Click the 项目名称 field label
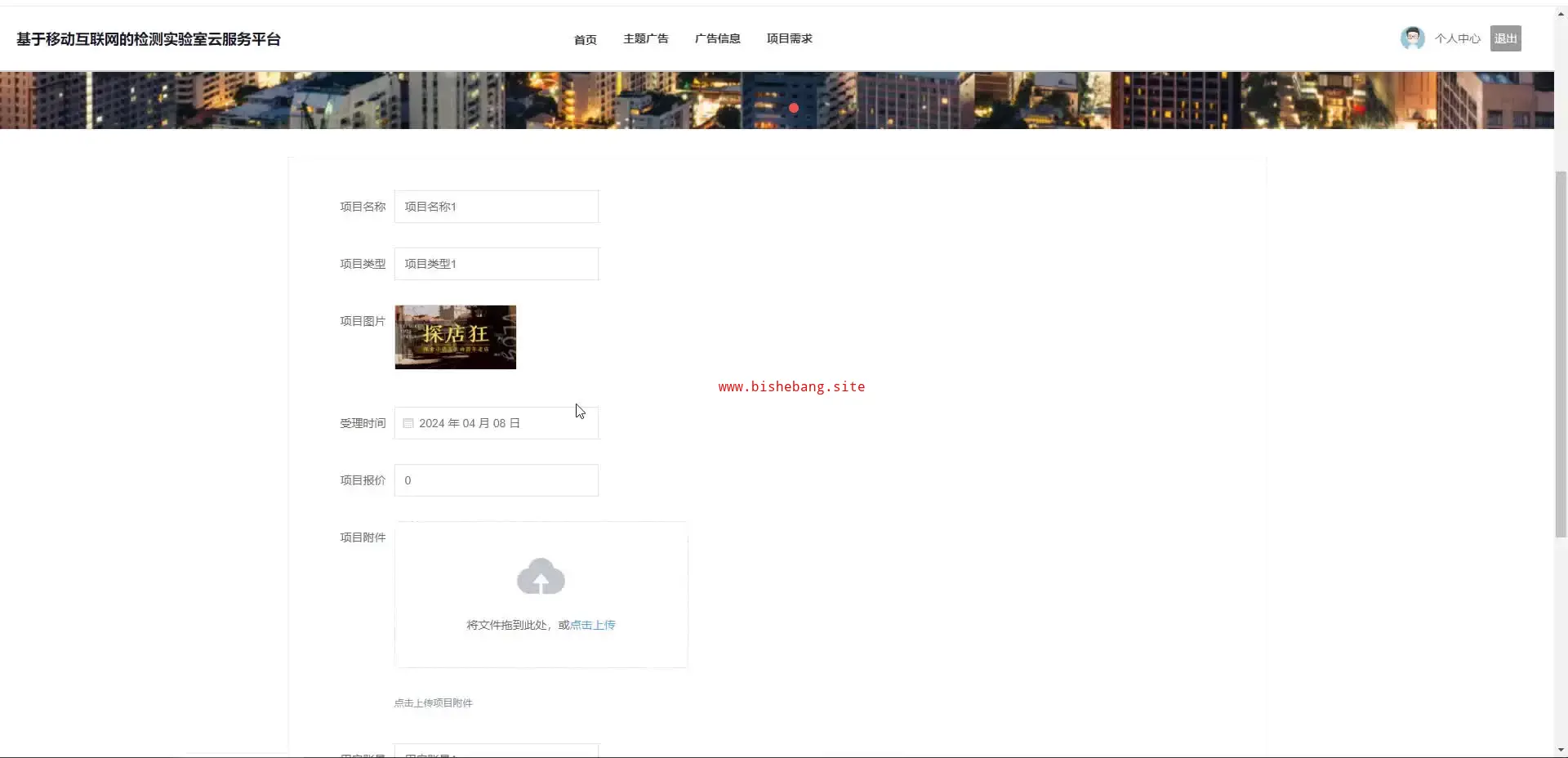Screen dimensions: 1568x758 tap(363, 207)
